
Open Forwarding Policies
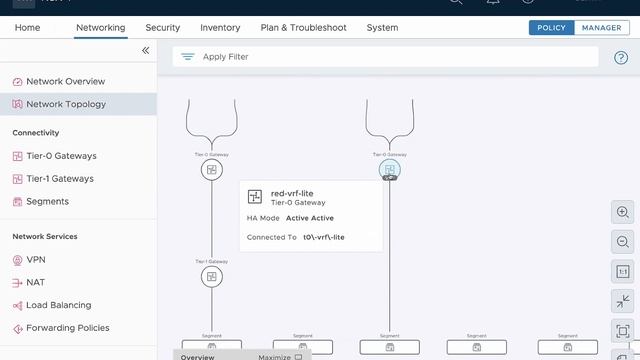(68, 328)
